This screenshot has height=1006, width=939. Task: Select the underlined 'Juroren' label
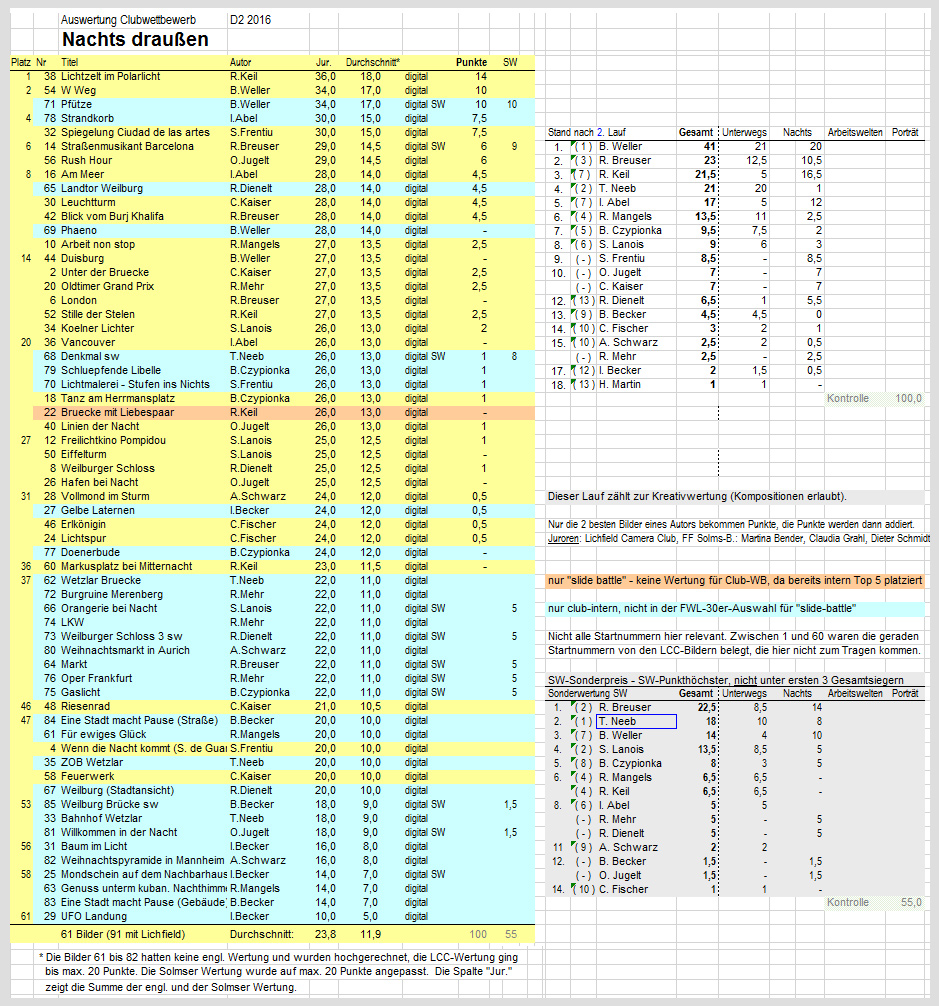(x=564, y=538)
